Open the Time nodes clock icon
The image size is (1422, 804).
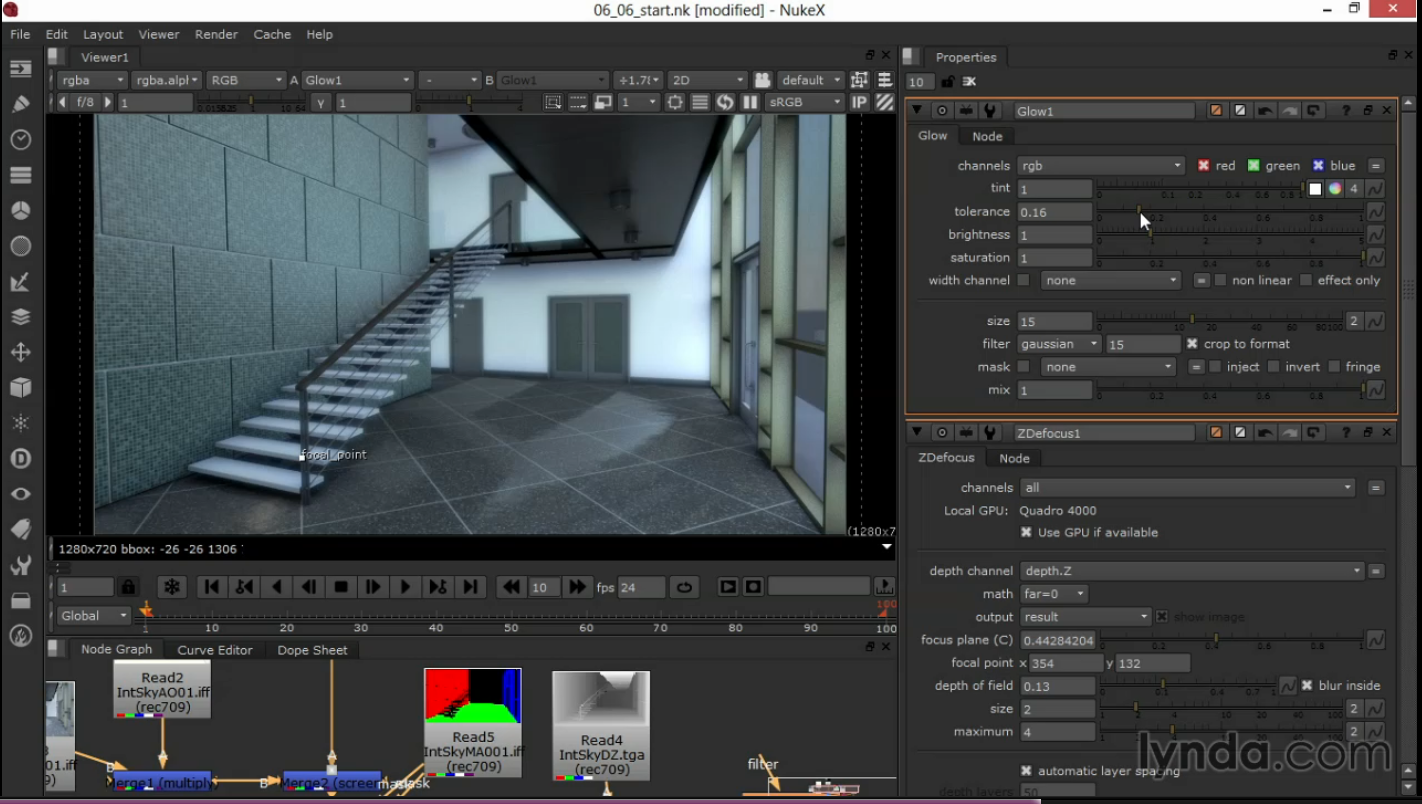20,140
